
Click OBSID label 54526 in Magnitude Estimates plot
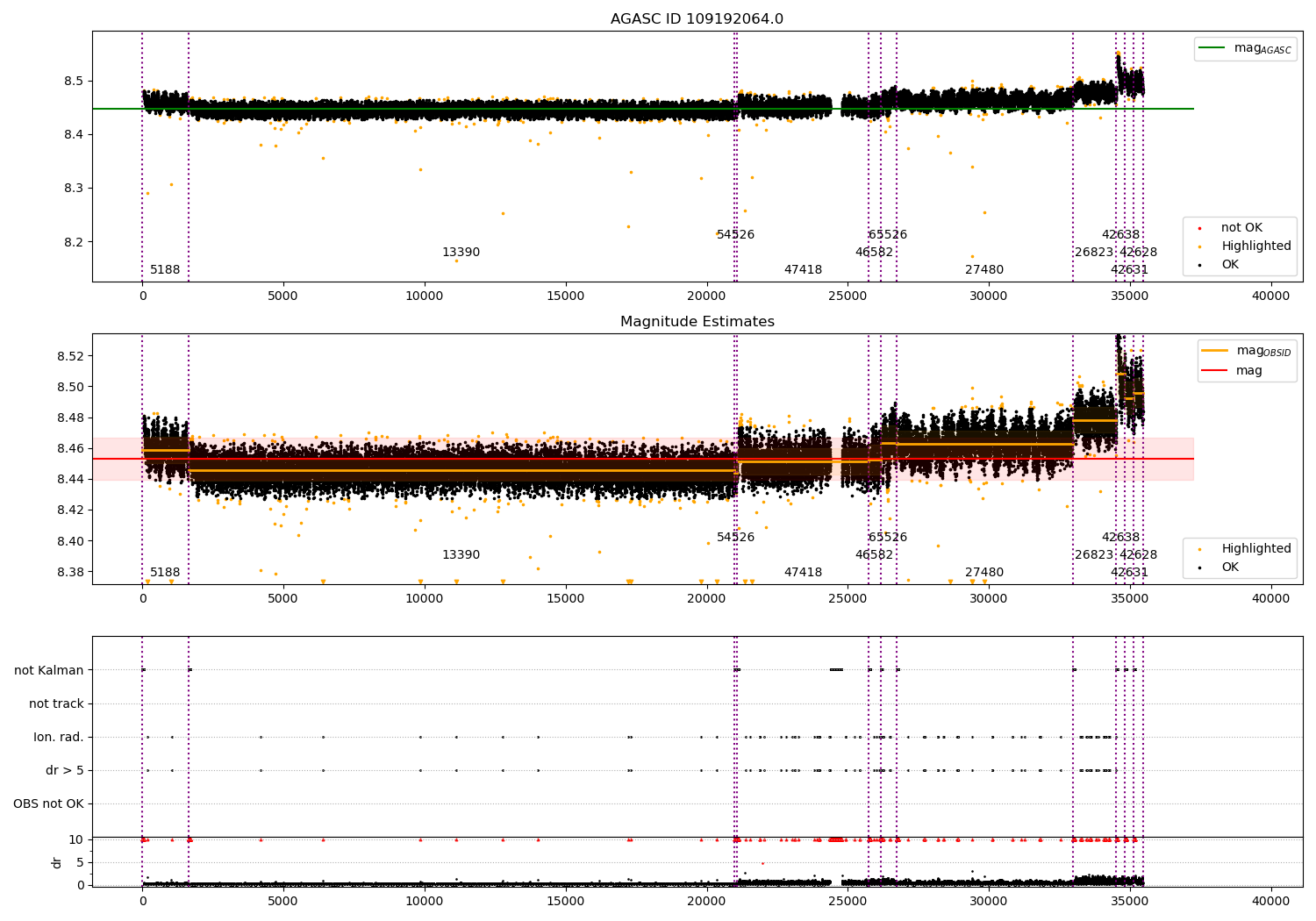735,538
